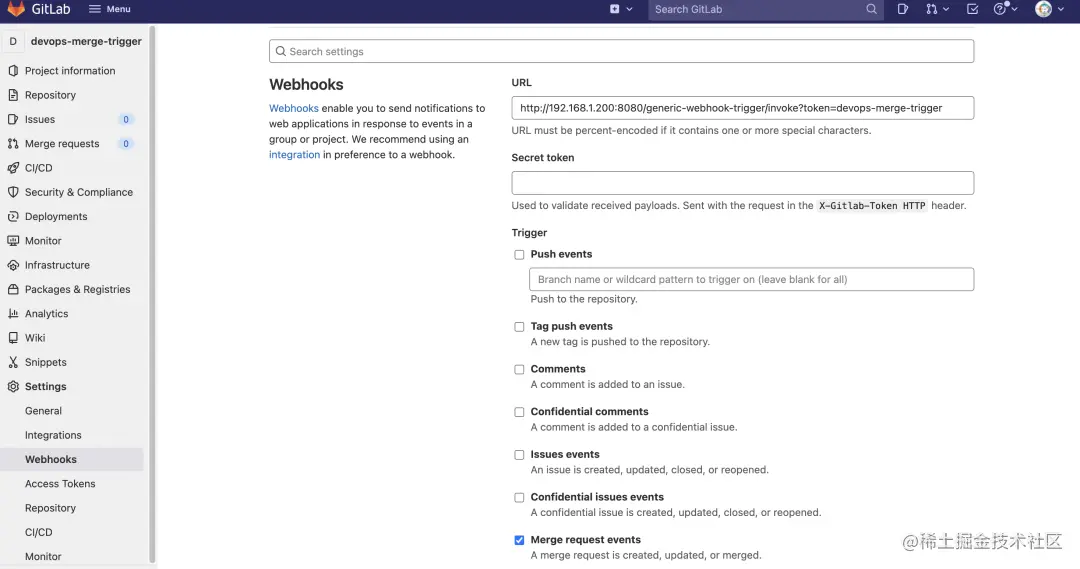Click the Secret token input field

pyautogui.click(x=742, y=183)
